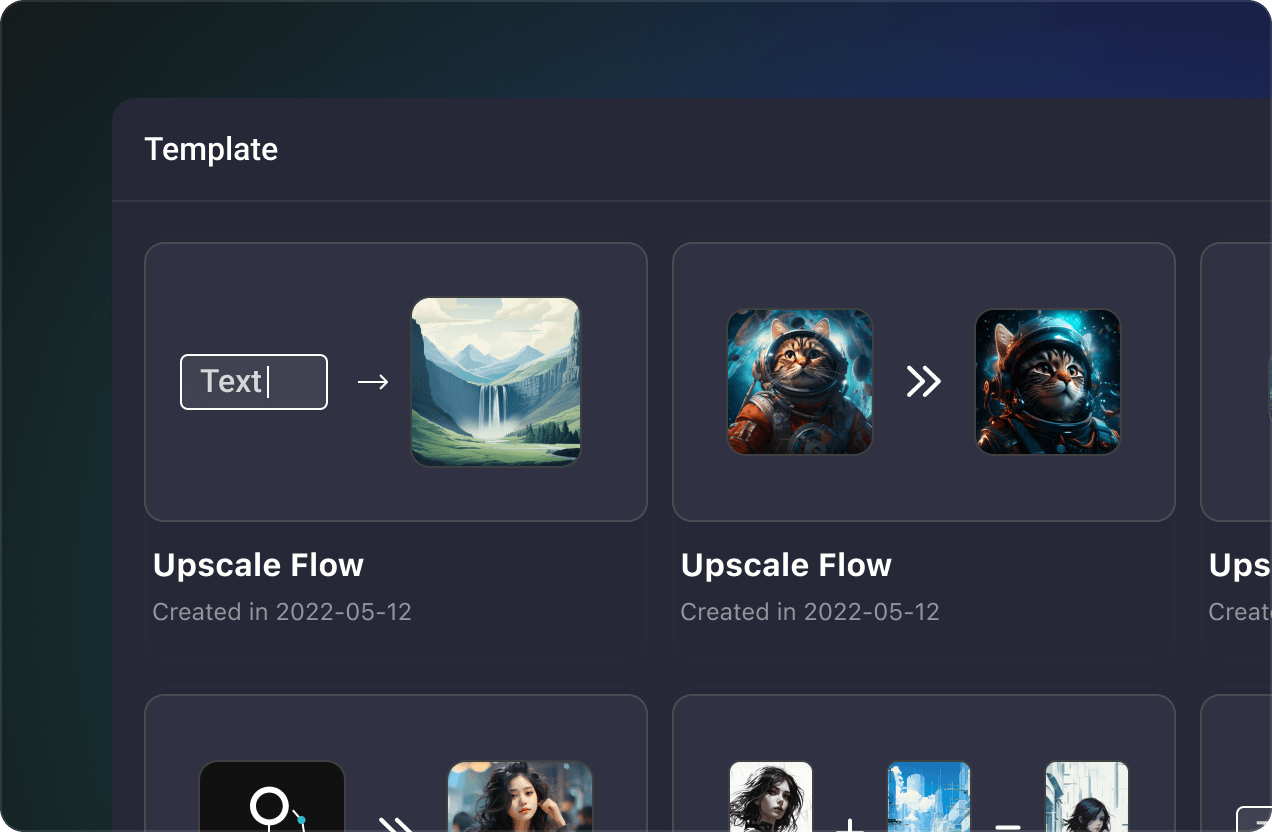Click the plus icon between sketch and sky
This screenshot has height=832, width=1272.
(x=850, y=825)
